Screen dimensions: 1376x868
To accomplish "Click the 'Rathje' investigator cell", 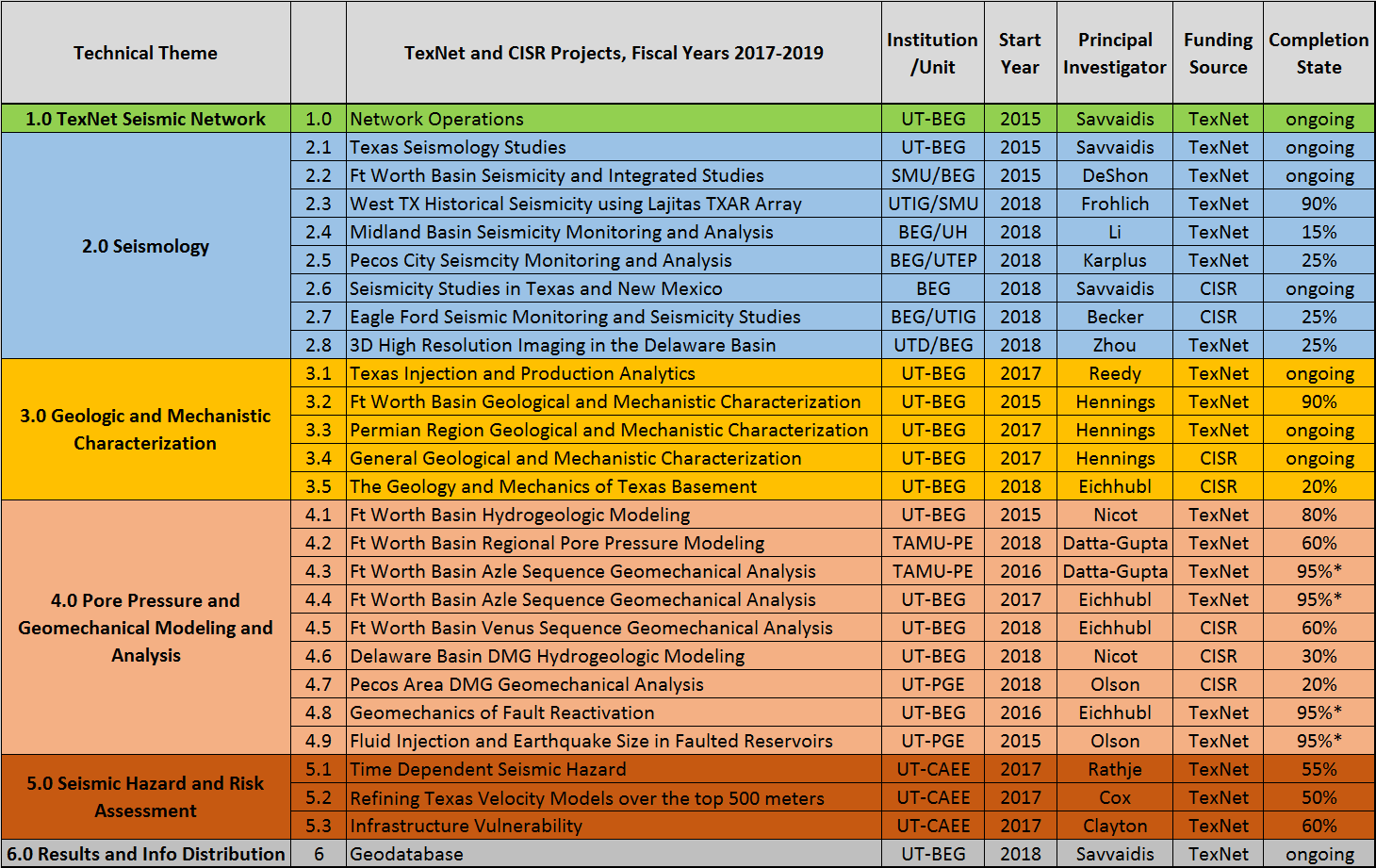I will [1115, 769].
